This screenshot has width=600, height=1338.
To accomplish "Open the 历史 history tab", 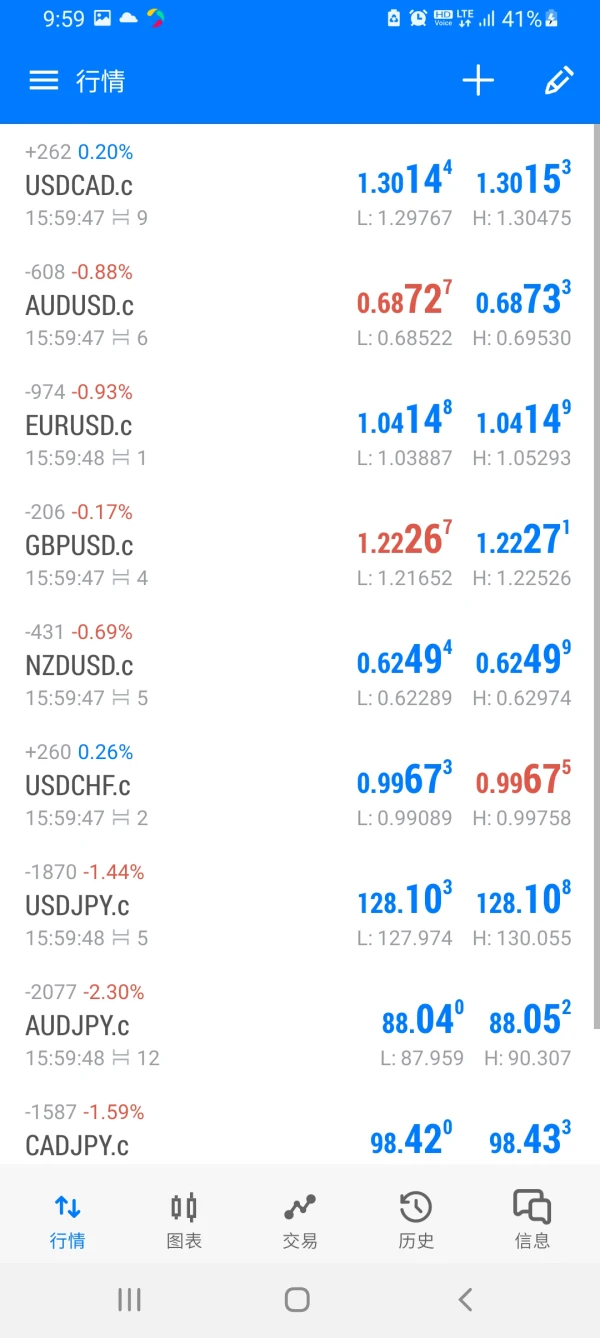I will (x=416, y=1221).
